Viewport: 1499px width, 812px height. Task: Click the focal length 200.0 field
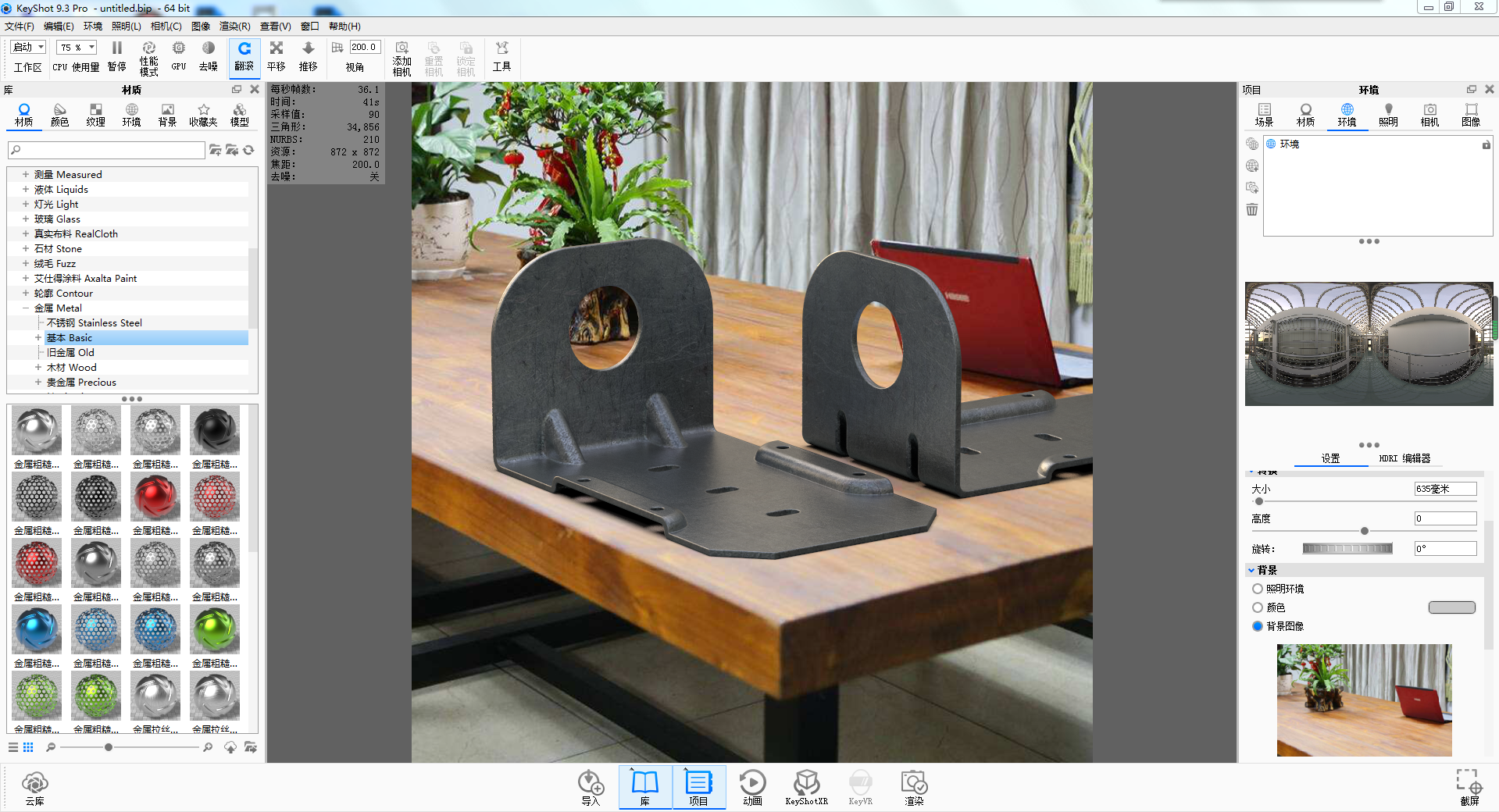[x=365, y=48]
